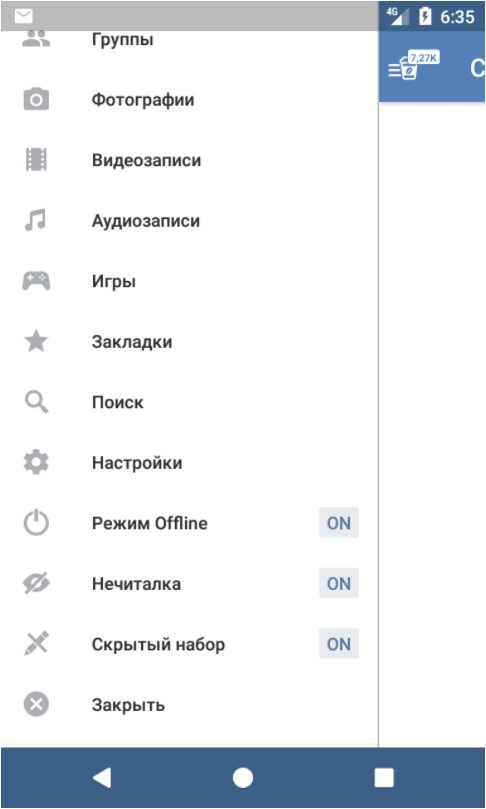Open the Закладки menu item
The width and height of the screenshot is (486, 809).
[189, 342]
